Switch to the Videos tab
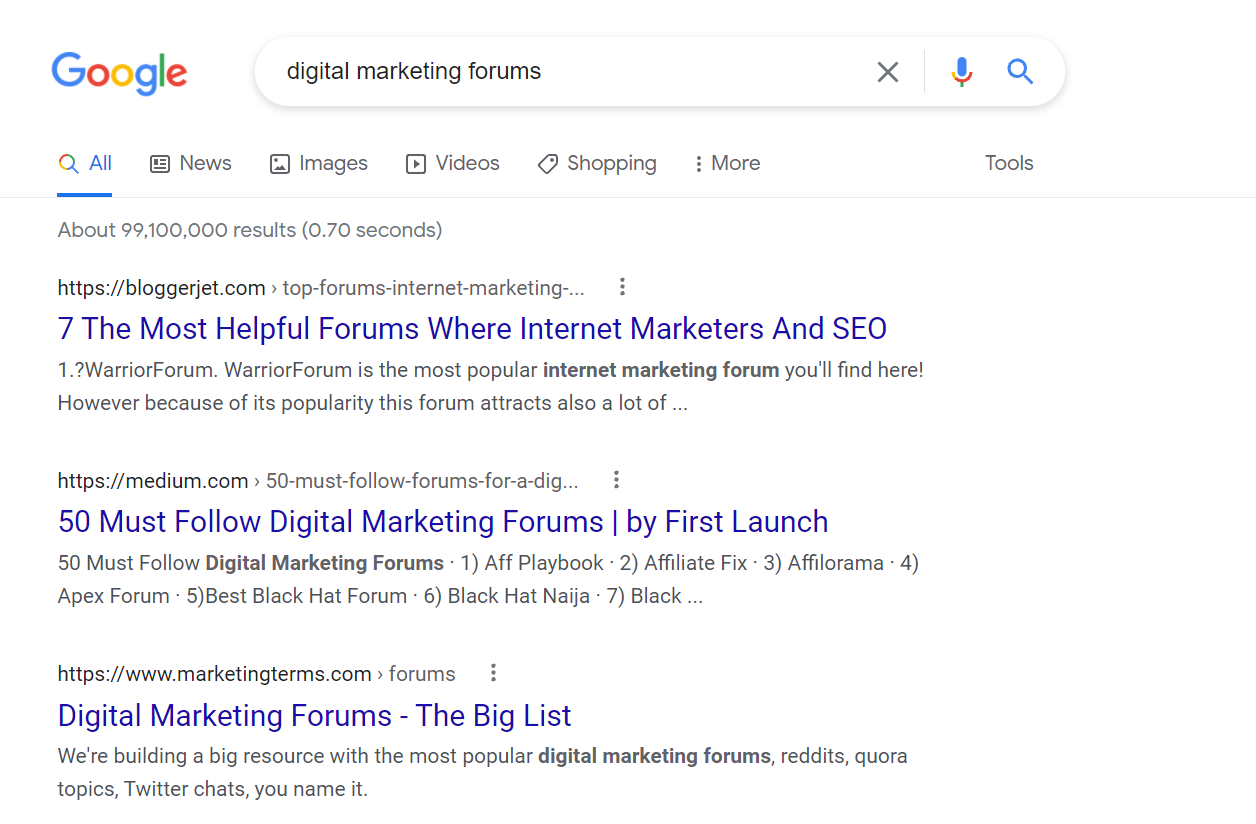 point(453,164)
